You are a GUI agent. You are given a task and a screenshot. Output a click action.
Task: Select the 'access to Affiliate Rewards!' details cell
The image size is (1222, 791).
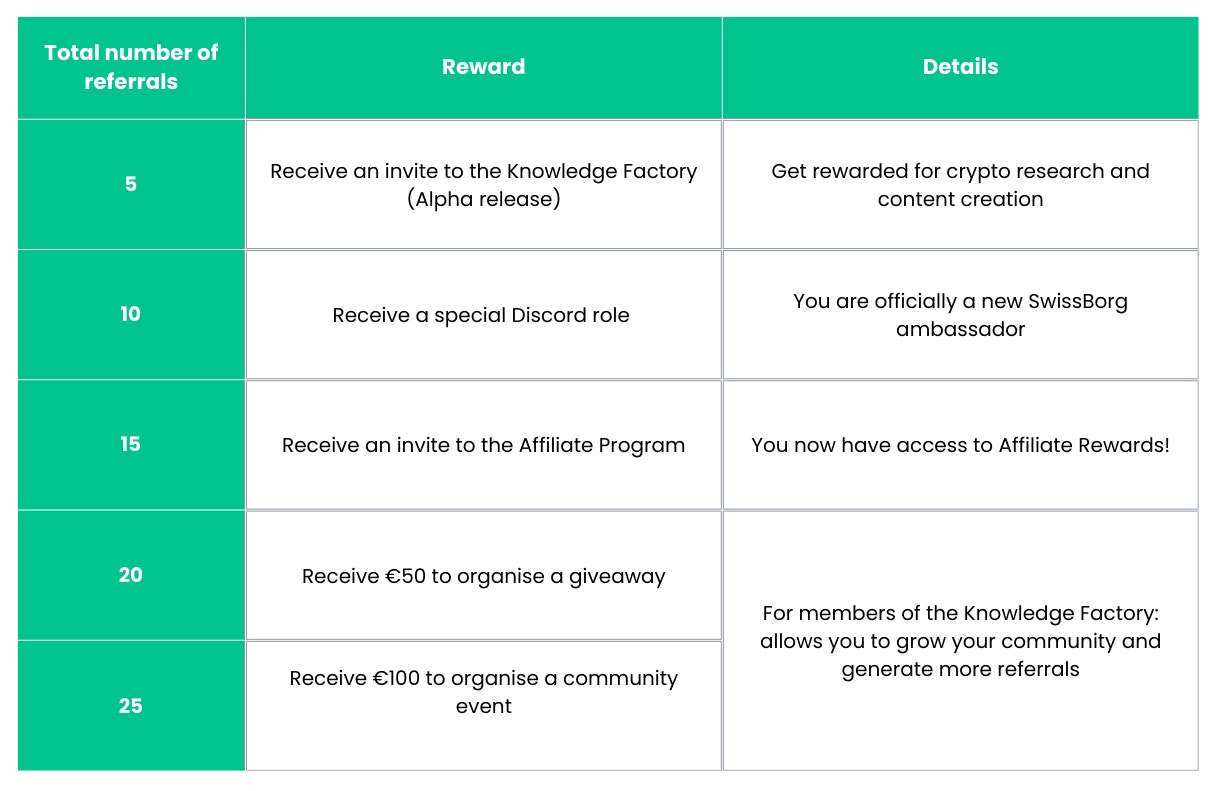click(x=960, y=445)
